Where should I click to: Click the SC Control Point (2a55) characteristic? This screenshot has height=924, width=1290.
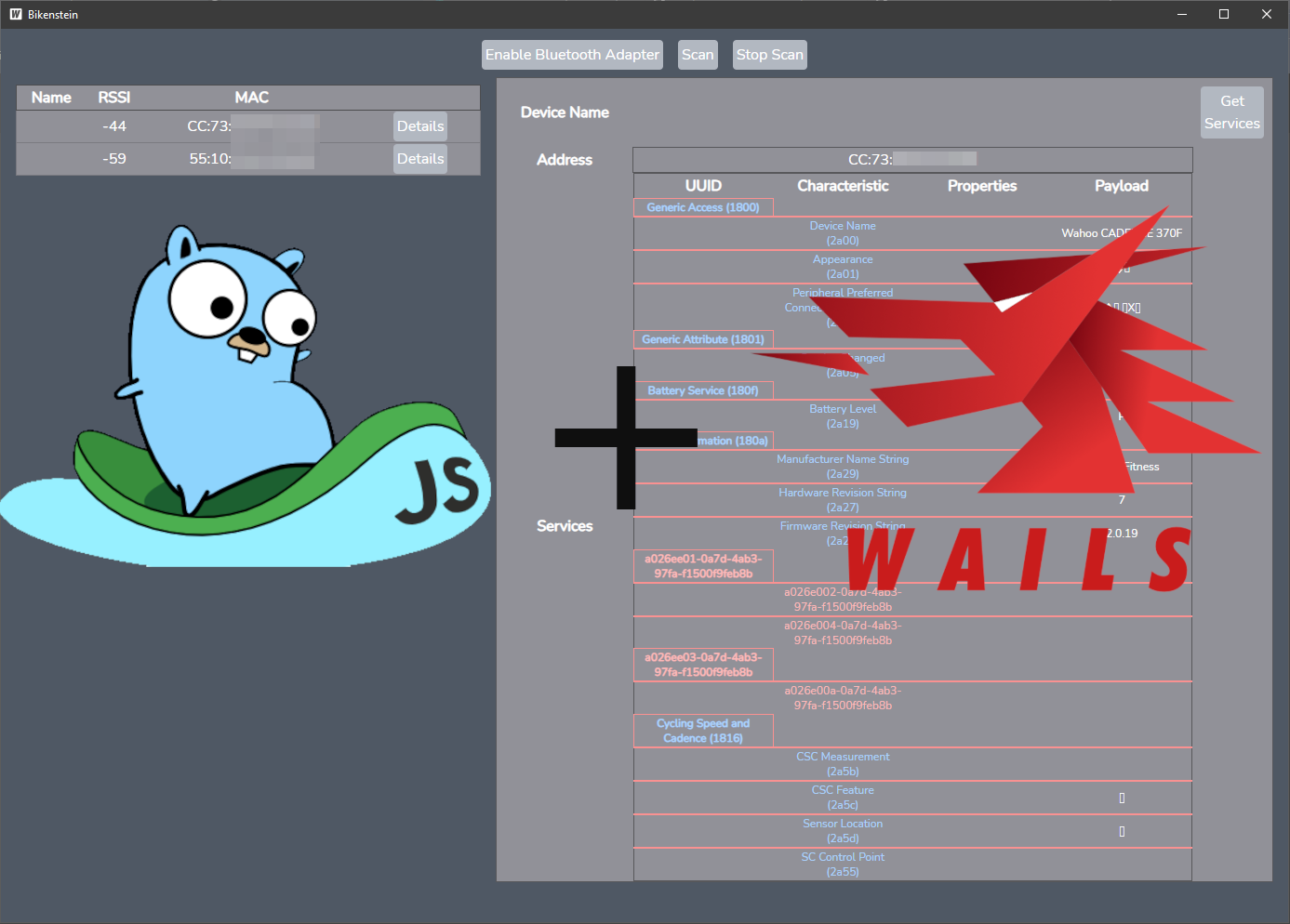pos(843,865)
